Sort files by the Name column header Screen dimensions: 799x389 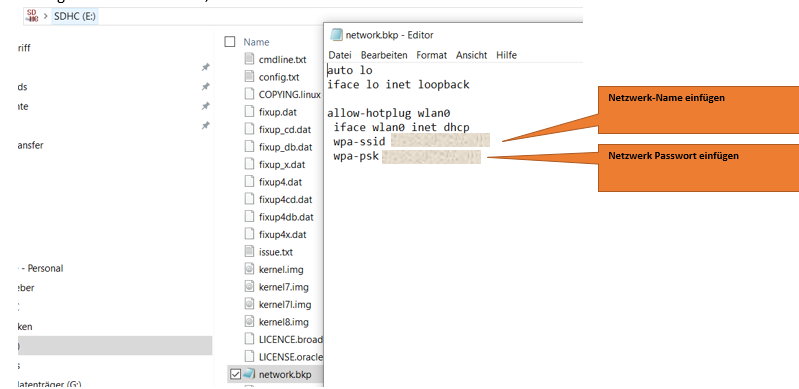[x=256, y=42]
